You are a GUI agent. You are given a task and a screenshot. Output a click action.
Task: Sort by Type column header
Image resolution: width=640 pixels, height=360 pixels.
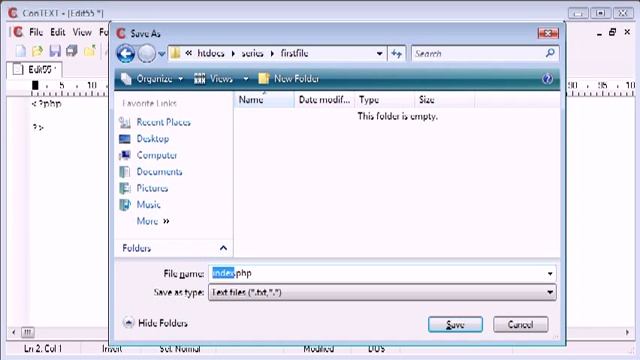point(384,100)
